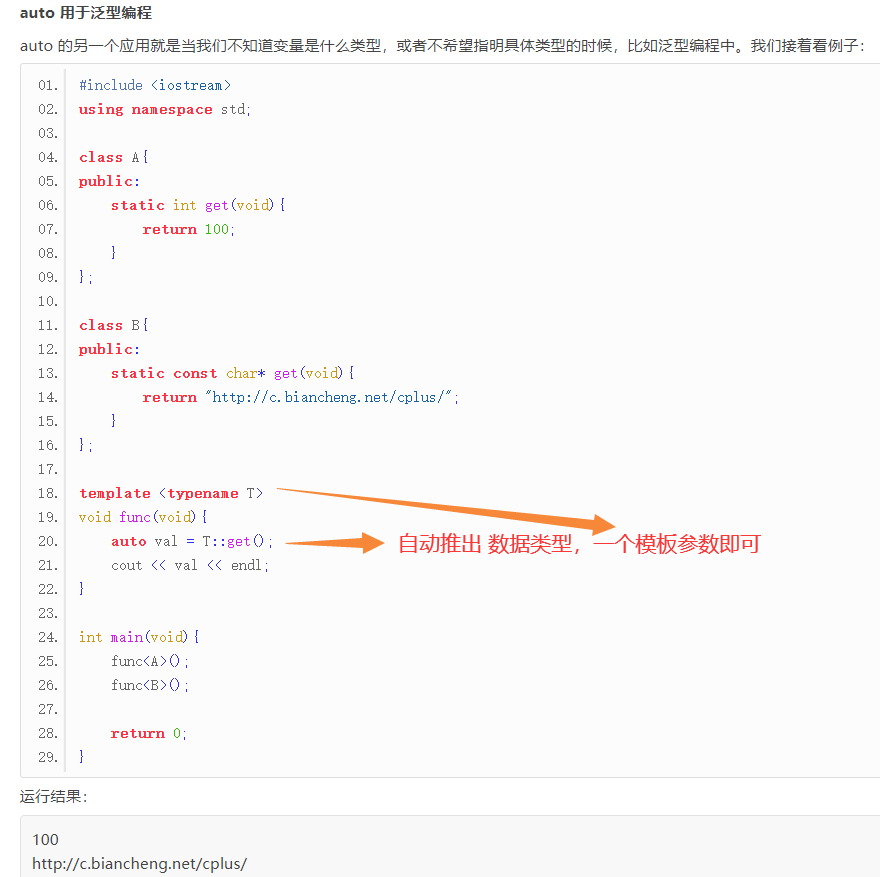
Task: Click the intro paragraph starting 'auto 的另一个应用'
Action: [442, 45]
